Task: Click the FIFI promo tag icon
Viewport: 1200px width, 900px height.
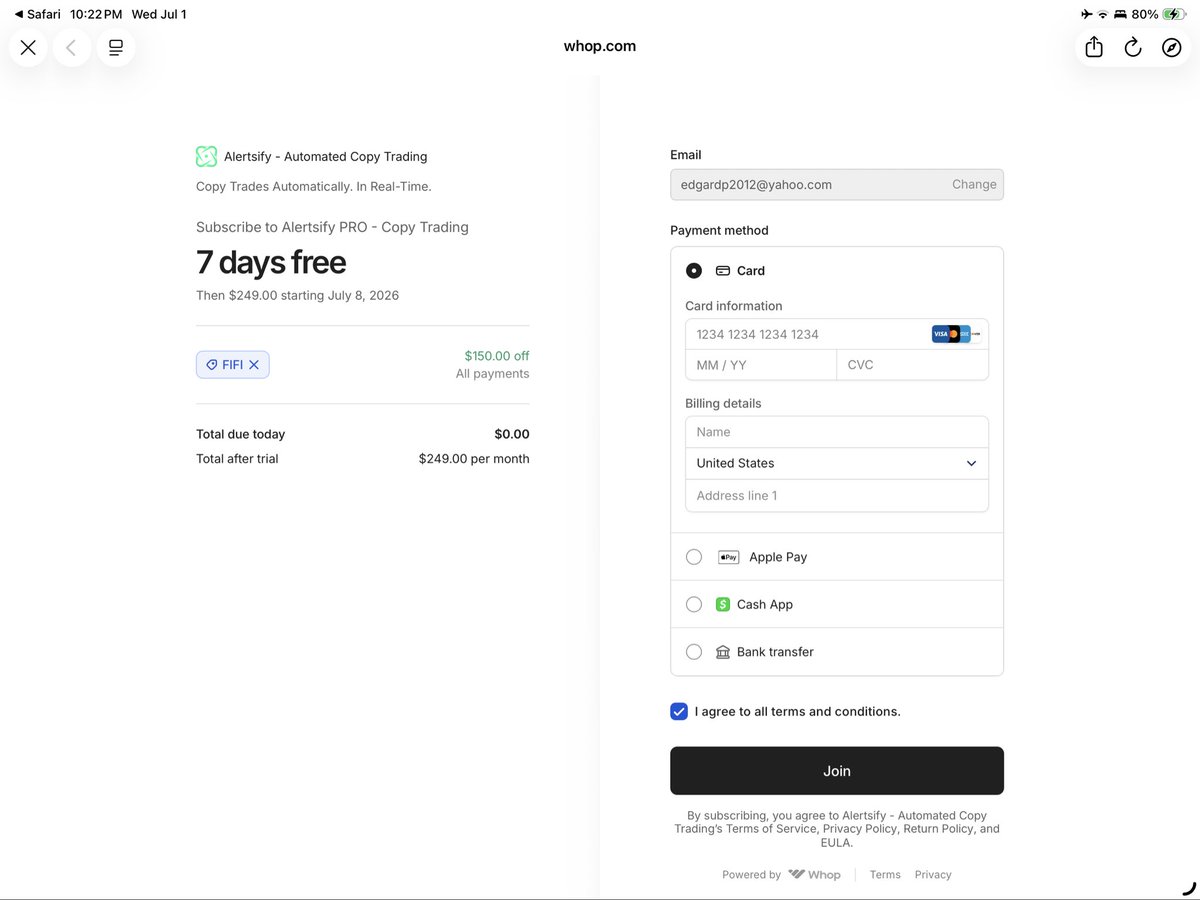Action: [x=212, y=365]
